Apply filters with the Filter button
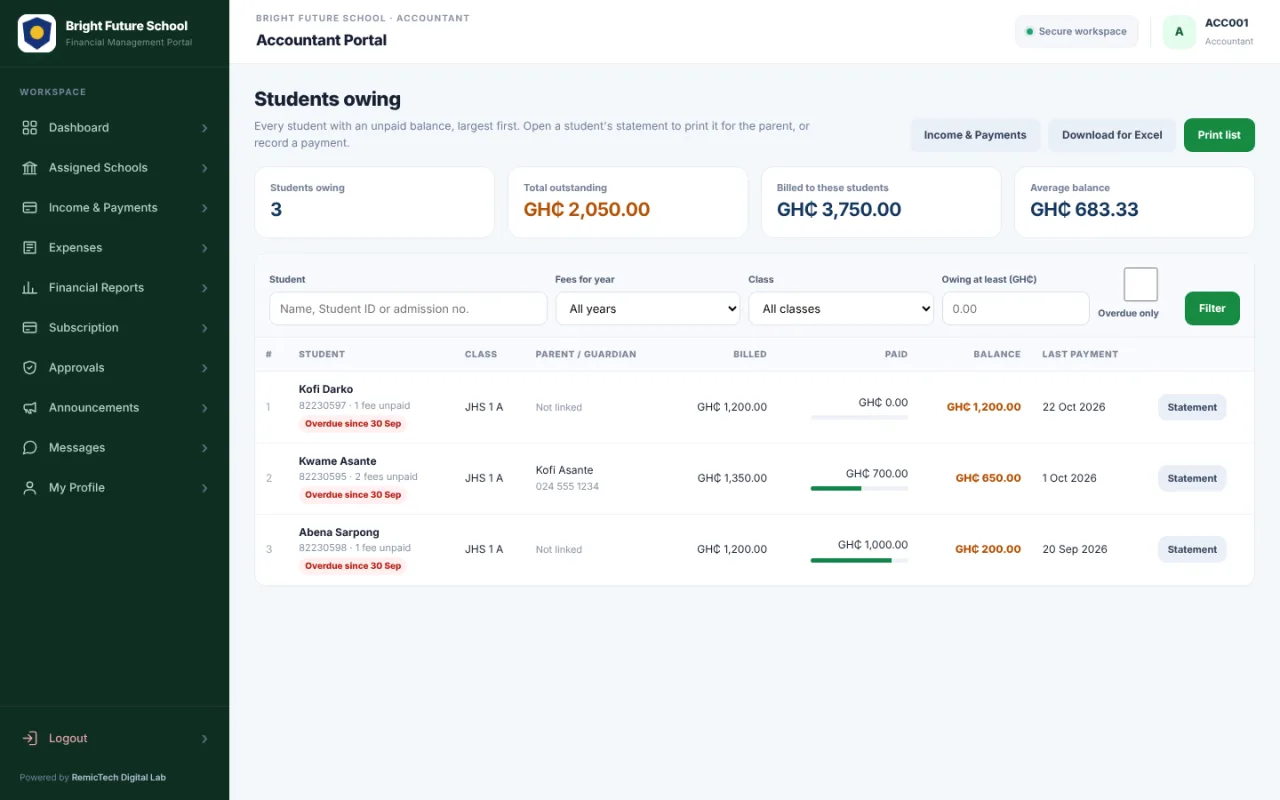Screen dimensions: 1280x800 pos(1212,309)
